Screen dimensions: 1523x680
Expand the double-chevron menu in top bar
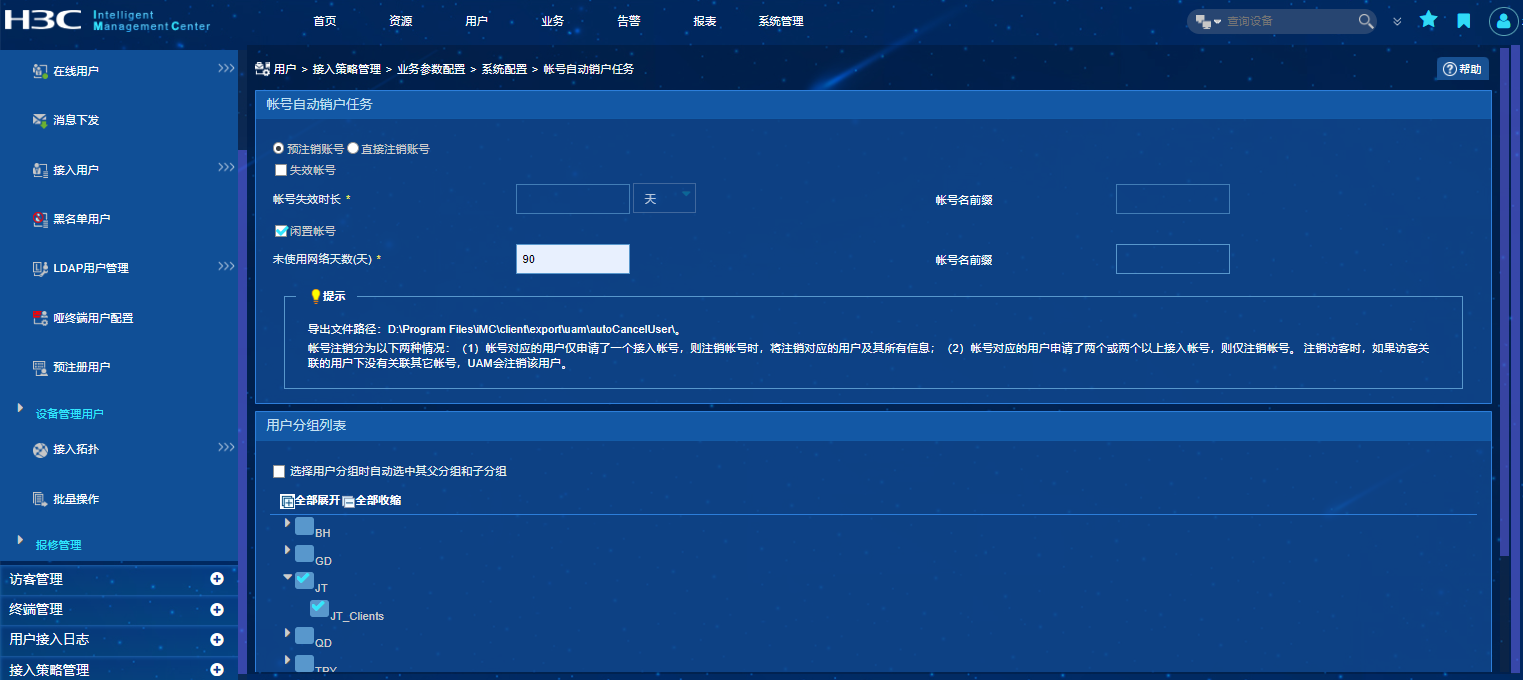(1397, 21)
